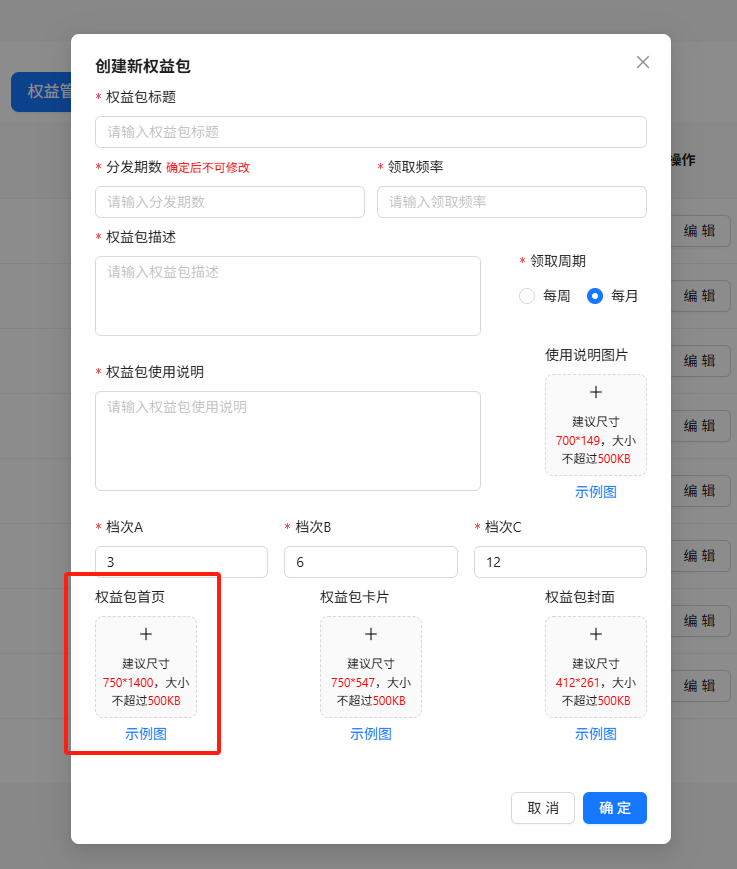Edit the 档次A value field
The image size is (737, 869).
click(181, 562)
